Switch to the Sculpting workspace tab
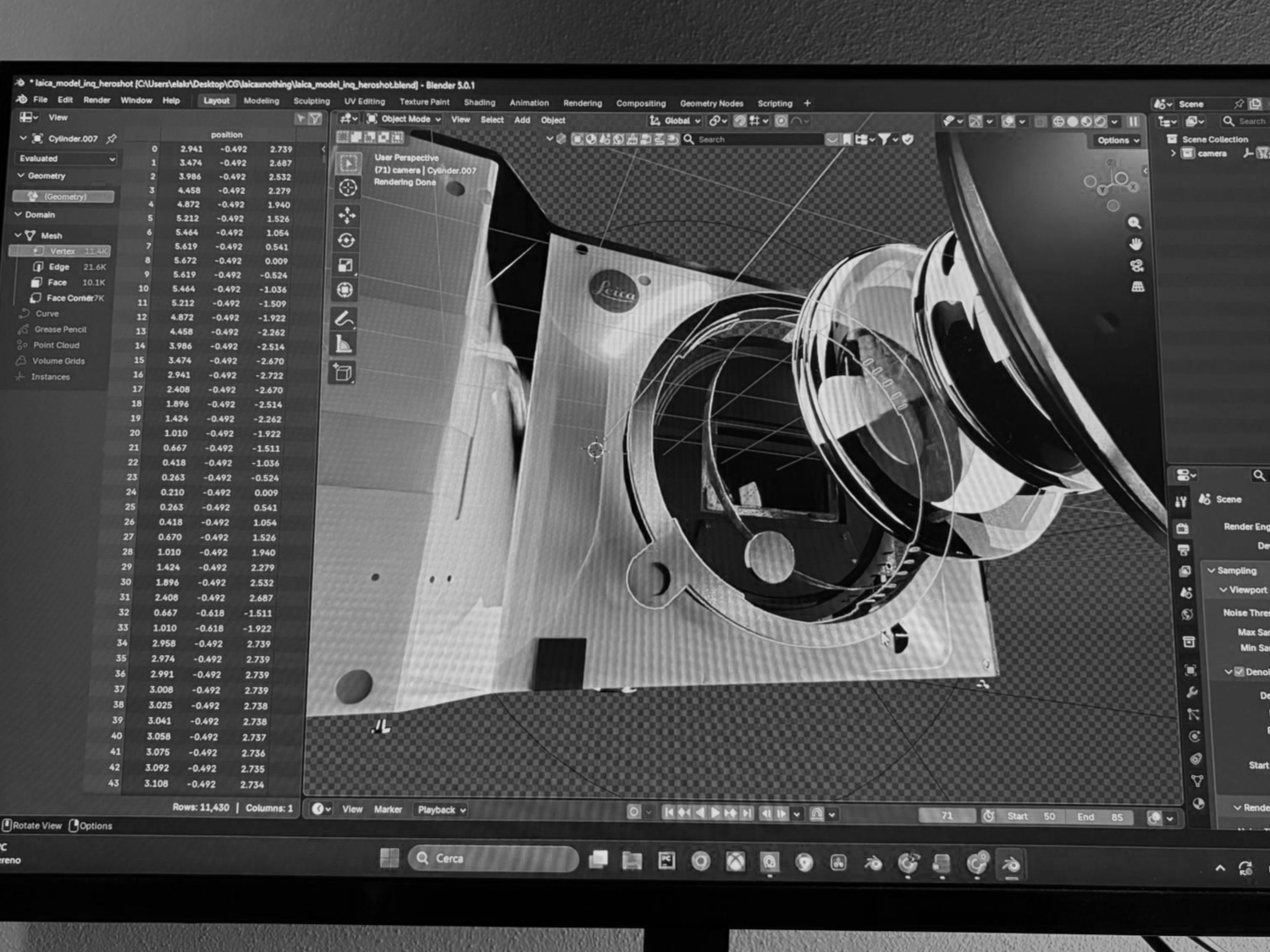The width and height of the screenshot is (1270, 952). click(x=312, y=101)
